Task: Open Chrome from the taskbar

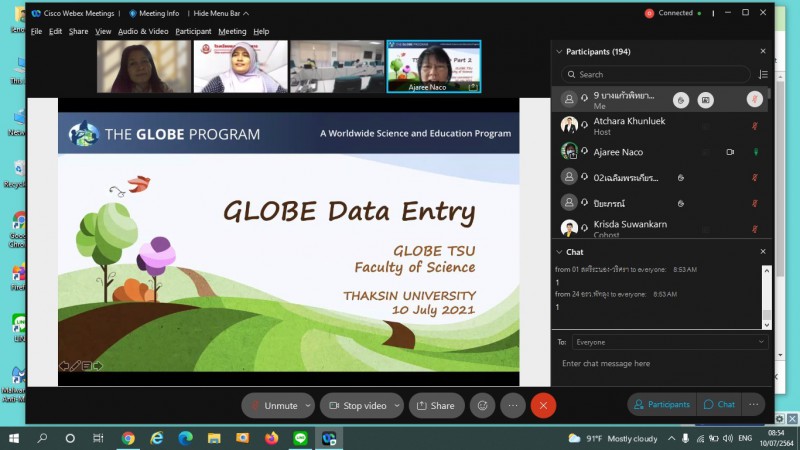Action: 128,438
